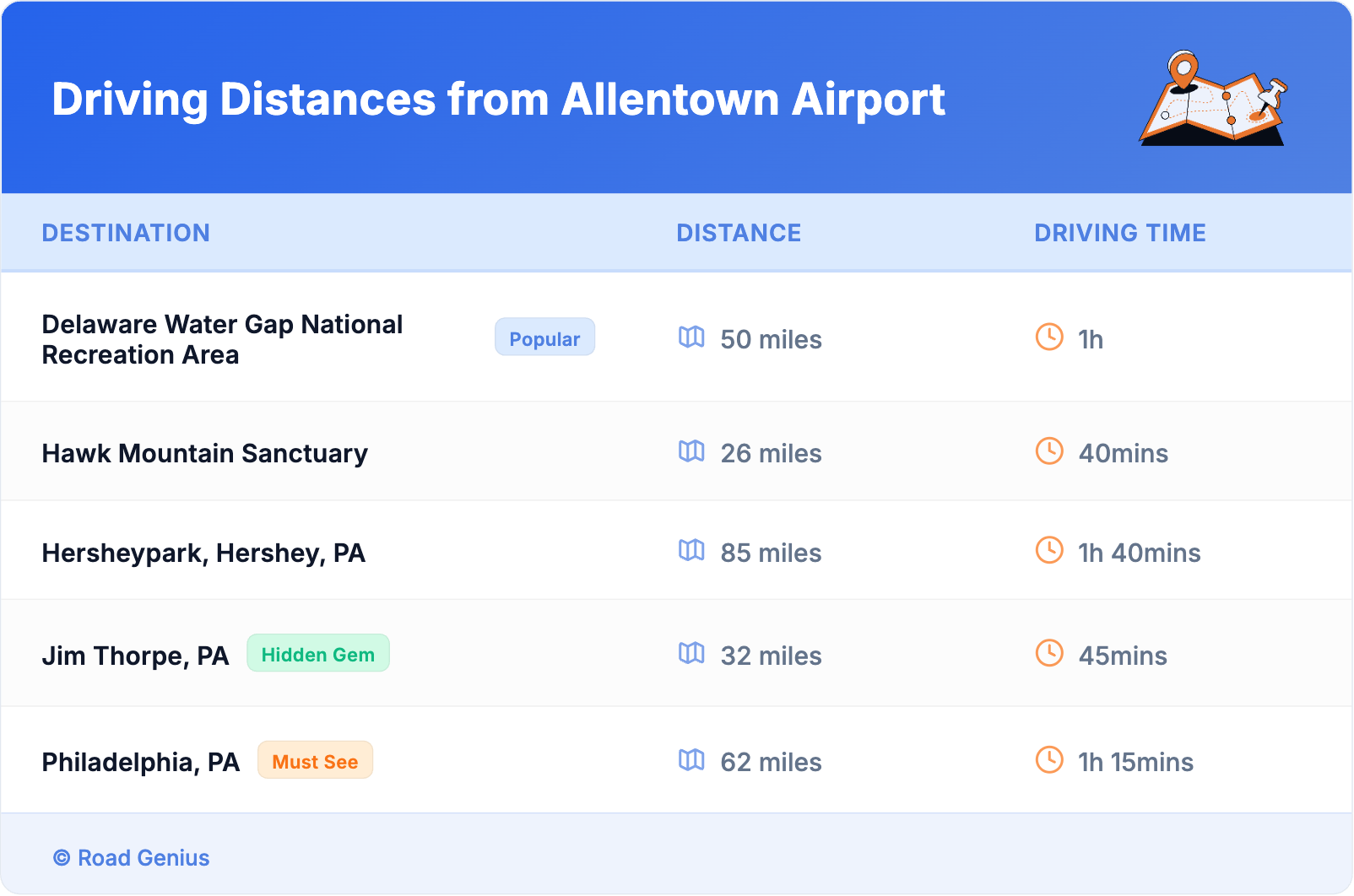Click the map icon beside 32 miles

pyautogui.click(x=691, y=654)
